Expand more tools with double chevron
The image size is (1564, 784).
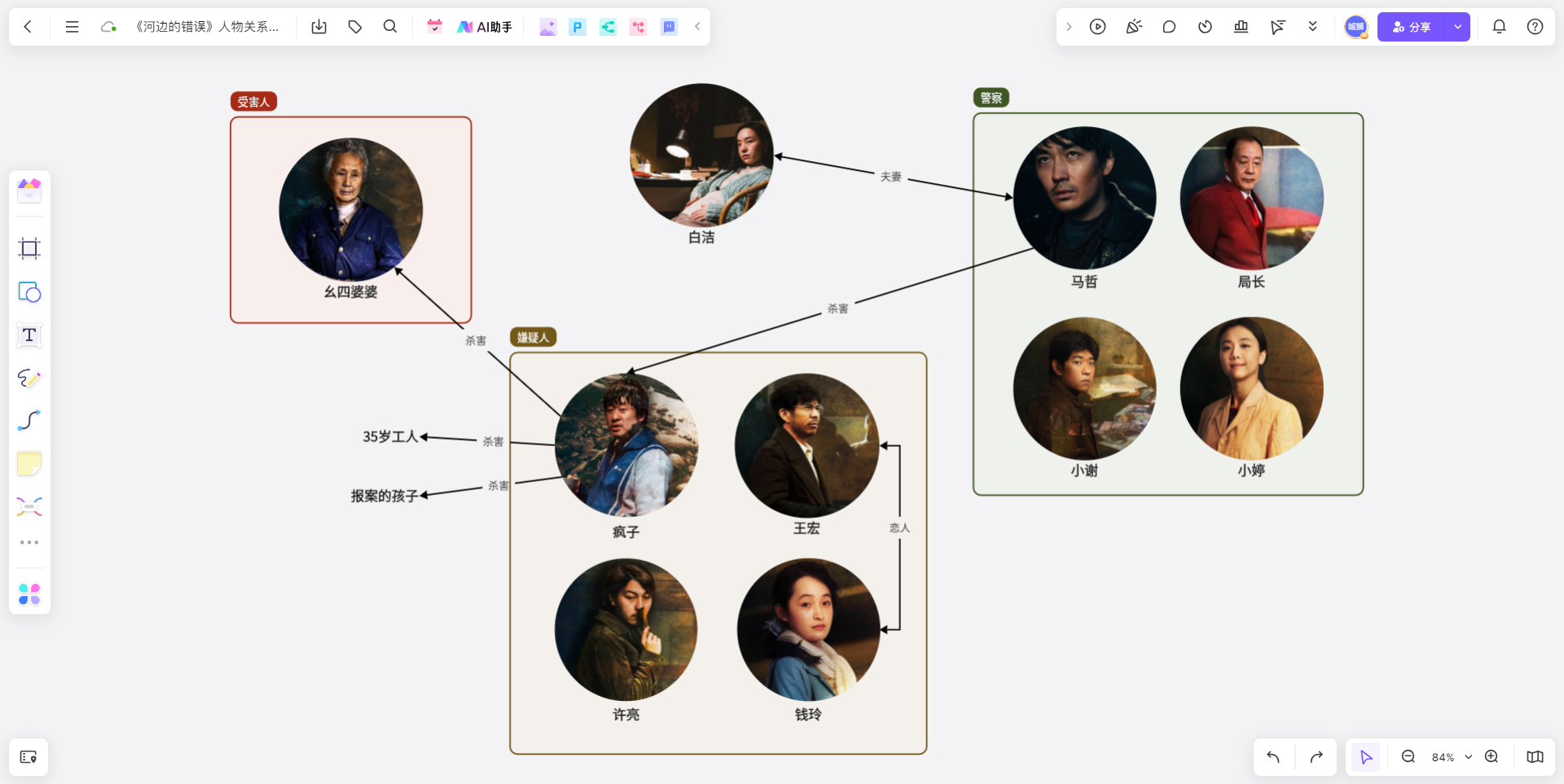1312,27
